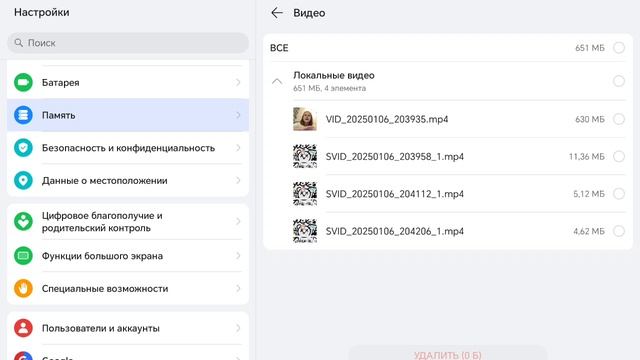Open Цифровое благополучие via its chevron
640x360 pixels.
click(x=238, y=221)
